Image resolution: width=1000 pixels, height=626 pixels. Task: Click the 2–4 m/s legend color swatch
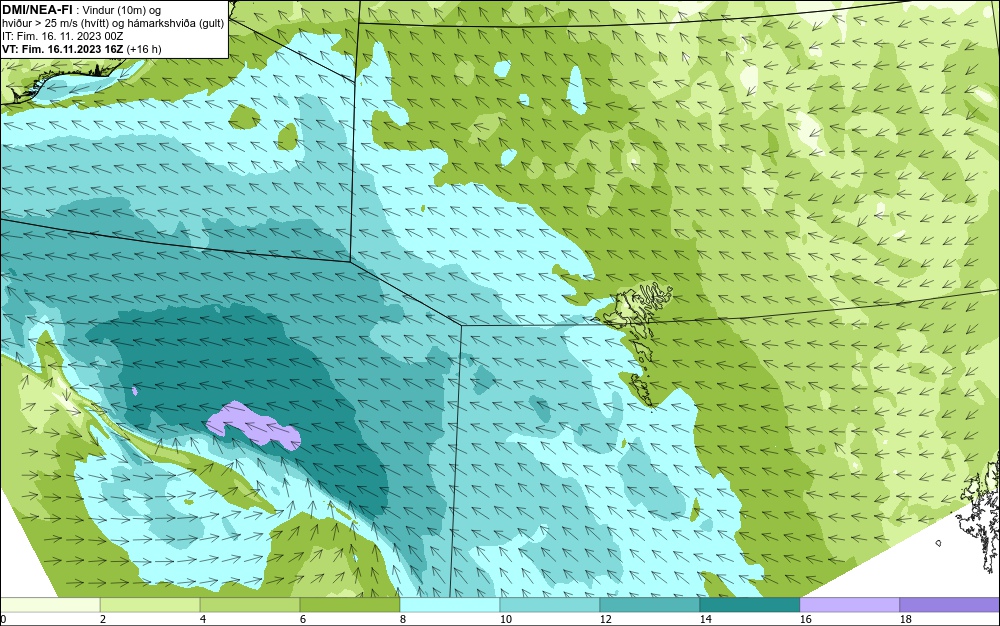click(150, 605)
